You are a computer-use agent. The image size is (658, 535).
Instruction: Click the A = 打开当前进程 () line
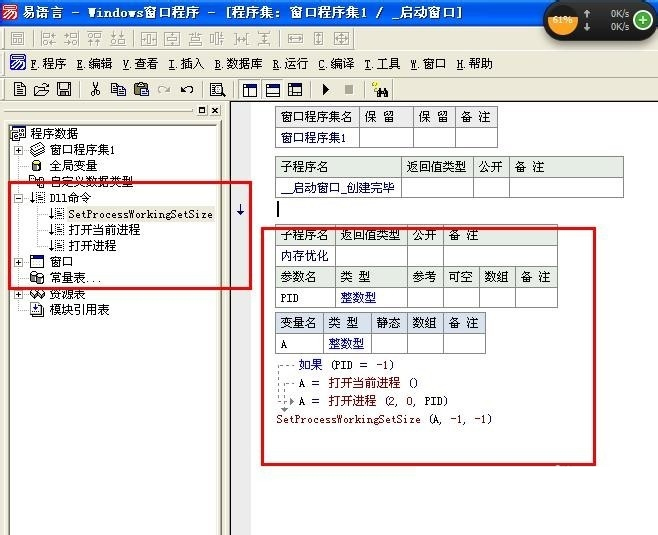click(358, 383)
